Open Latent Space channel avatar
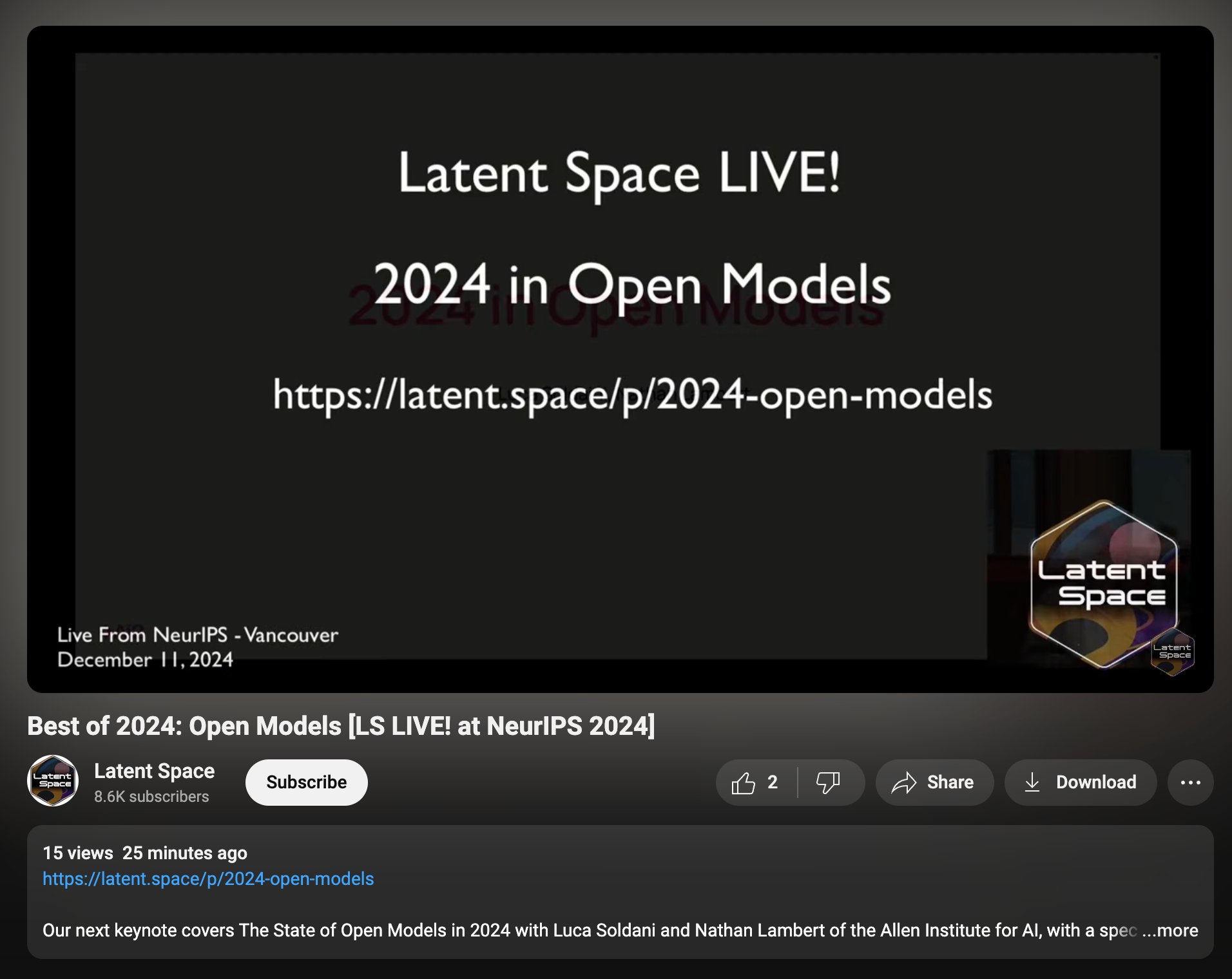 pos(53,781)
